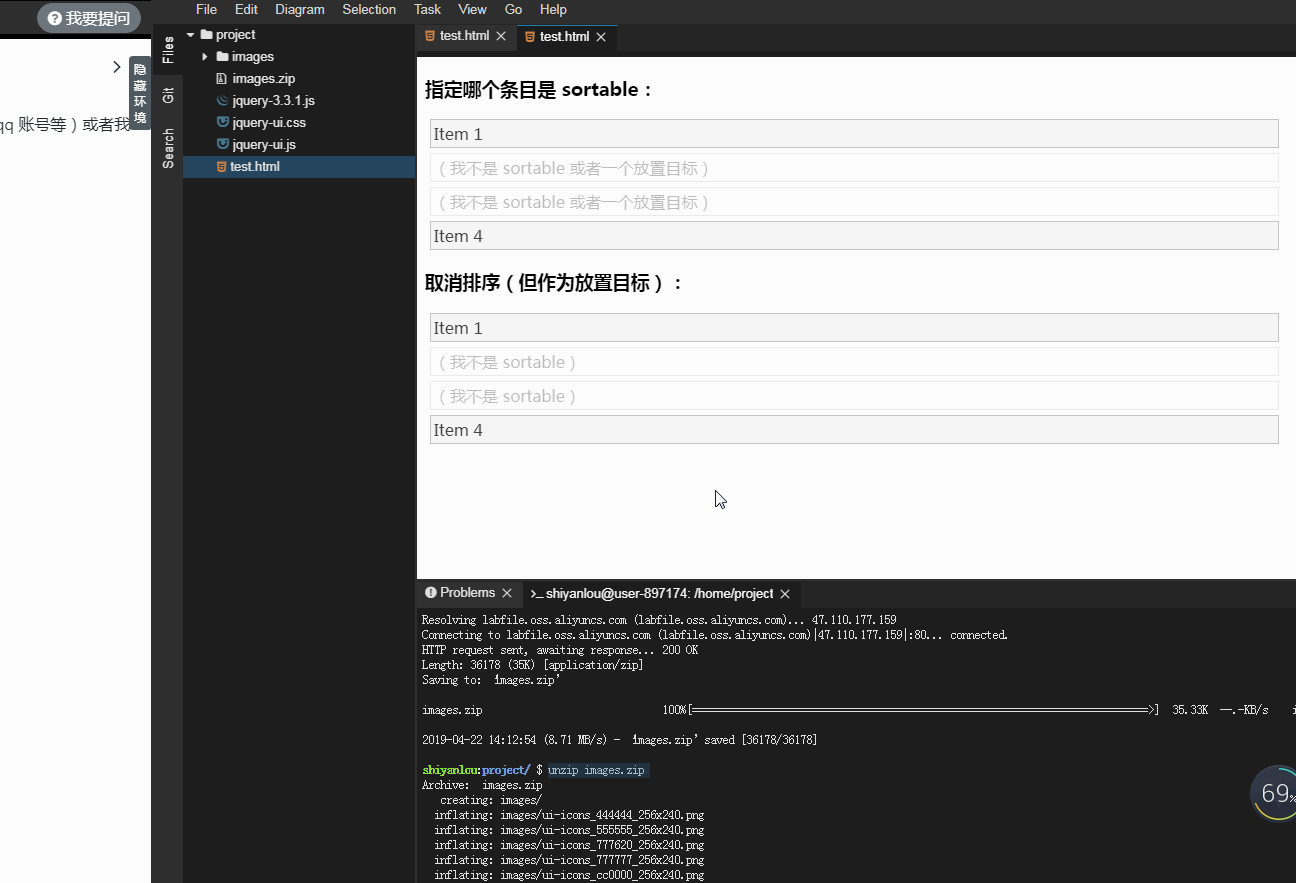Image resolution: width=1296 pixels, height=883 pixels.
Task: Select images.zip in the file tree
Action: (x=299, y=79)
